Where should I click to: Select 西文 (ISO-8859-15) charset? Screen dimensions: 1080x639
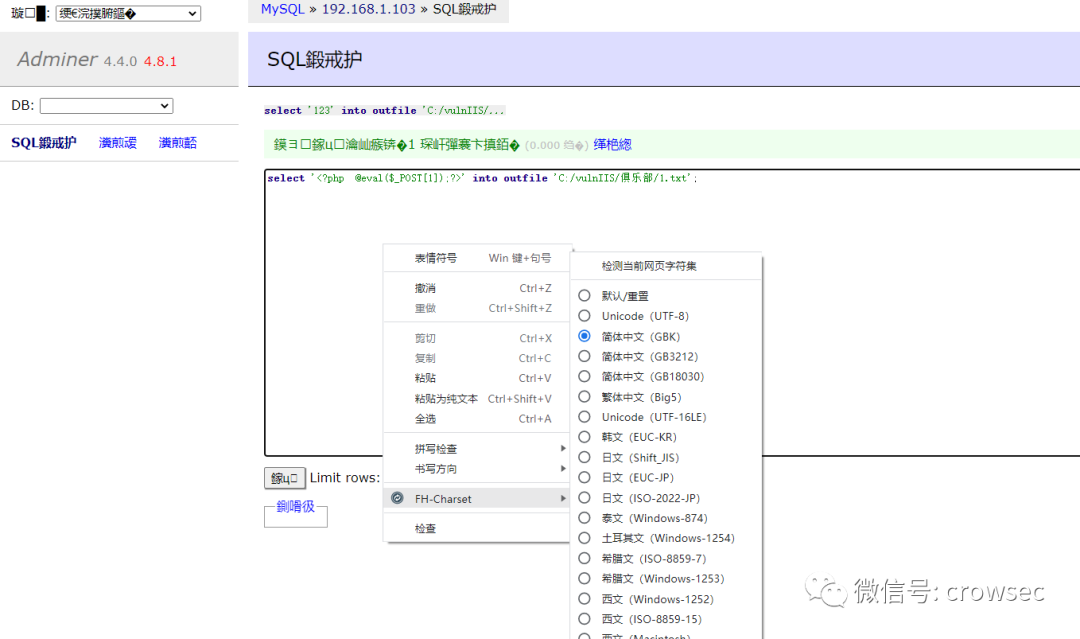point(584,618)
